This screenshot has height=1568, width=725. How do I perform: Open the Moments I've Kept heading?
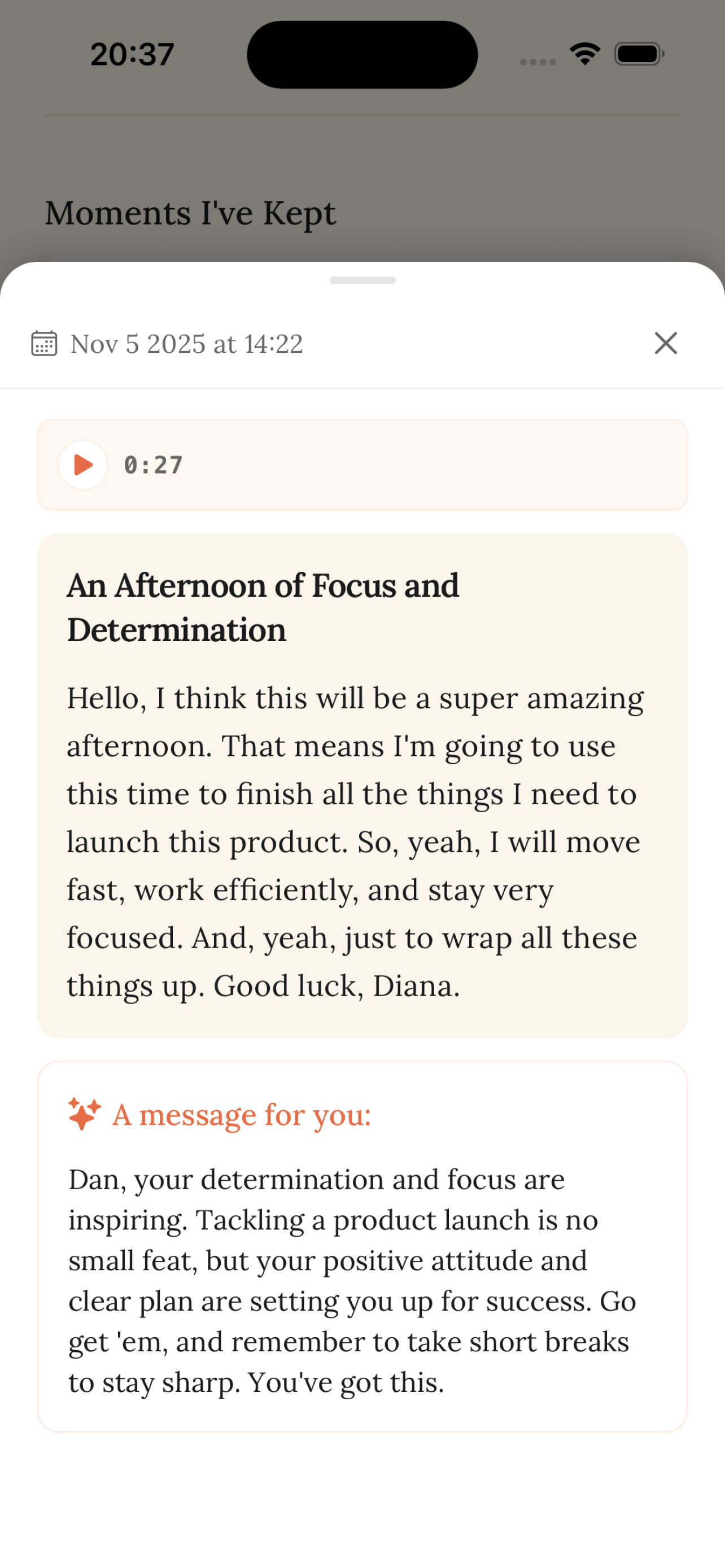click(190, 212)
